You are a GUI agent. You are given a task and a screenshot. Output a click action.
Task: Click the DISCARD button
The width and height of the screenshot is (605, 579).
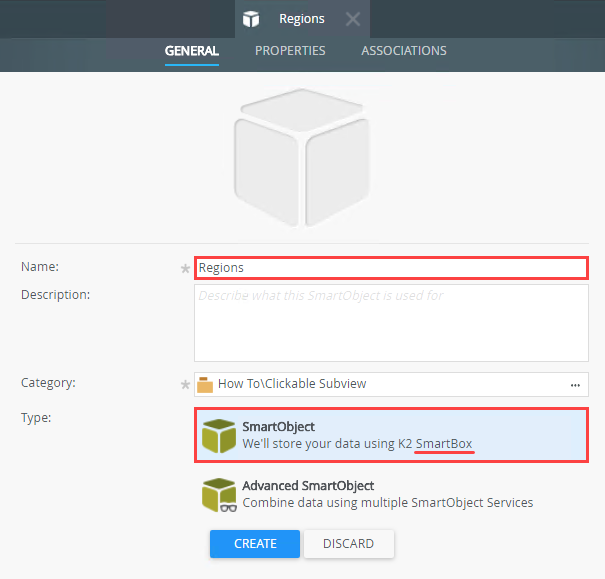click(348, 544)
